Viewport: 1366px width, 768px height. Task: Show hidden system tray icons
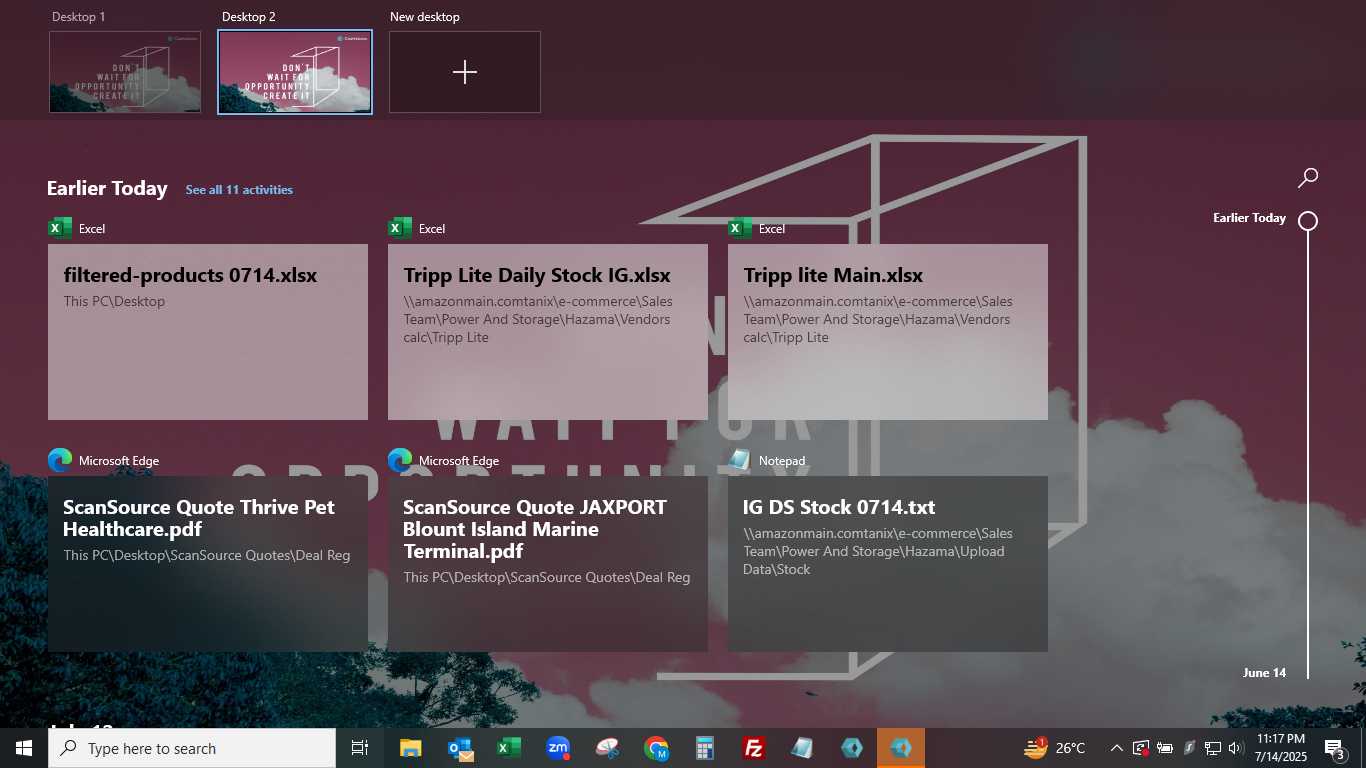tap(1116, 748)
